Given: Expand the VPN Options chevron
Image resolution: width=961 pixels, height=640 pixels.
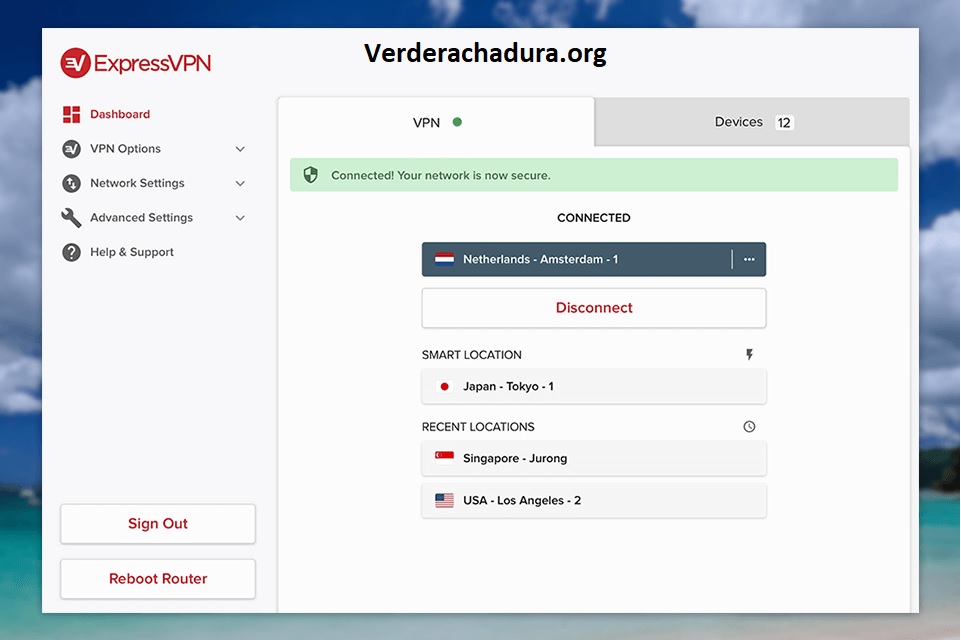Looking at the screenshot, I should 240,149.
